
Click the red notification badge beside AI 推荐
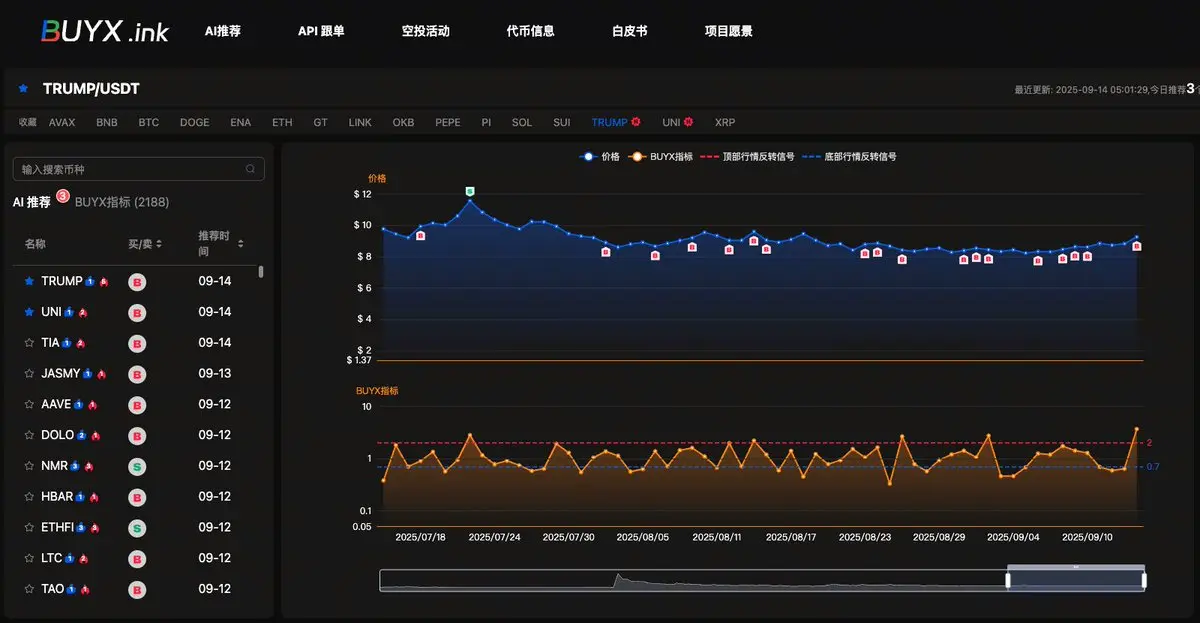click(x=62, y=196)
